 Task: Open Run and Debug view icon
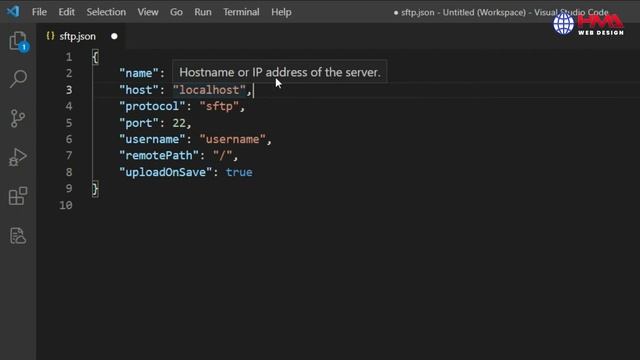click(18, 157)
